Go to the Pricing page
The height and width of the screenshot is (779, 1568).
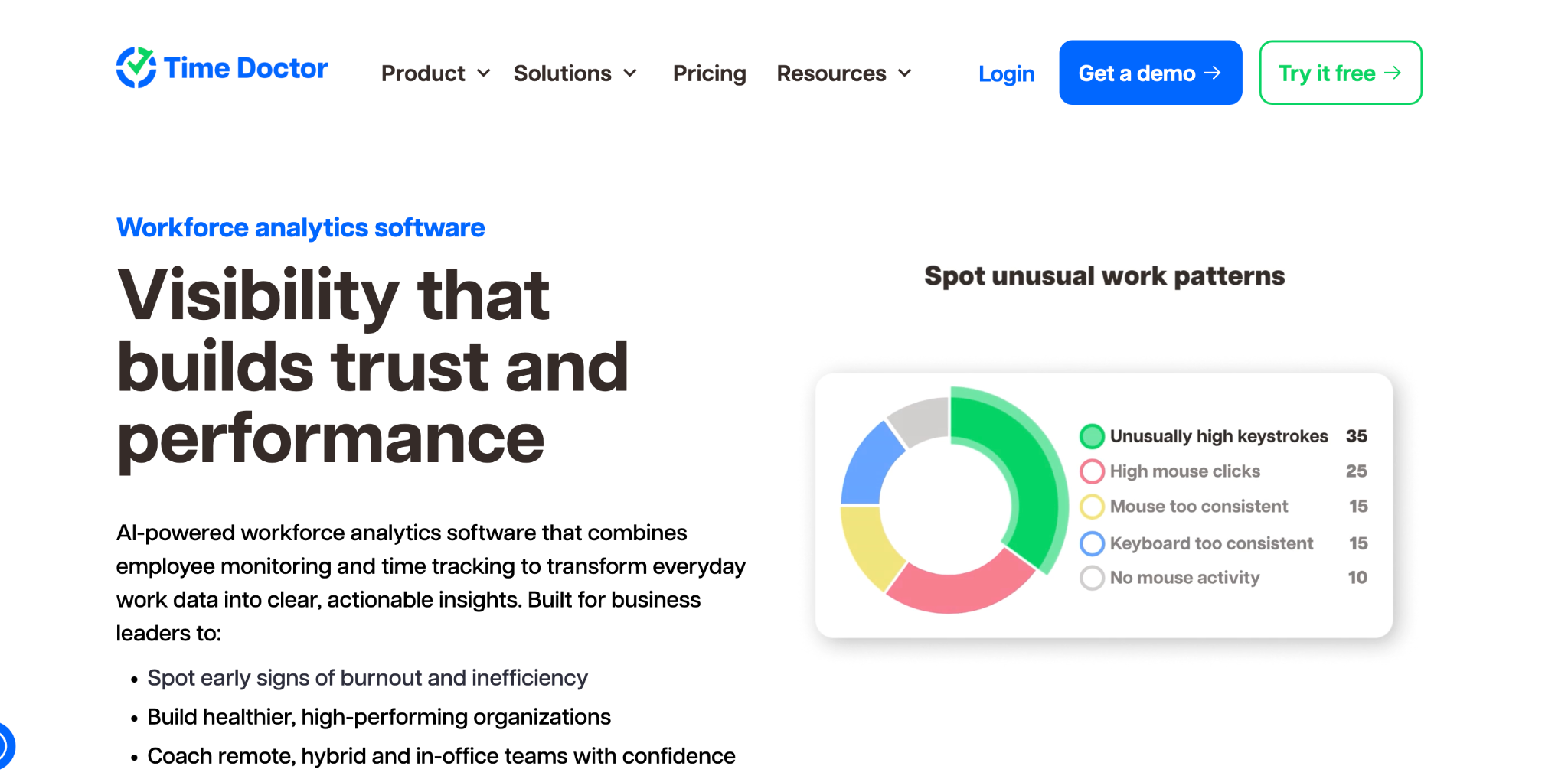[709, 73]
